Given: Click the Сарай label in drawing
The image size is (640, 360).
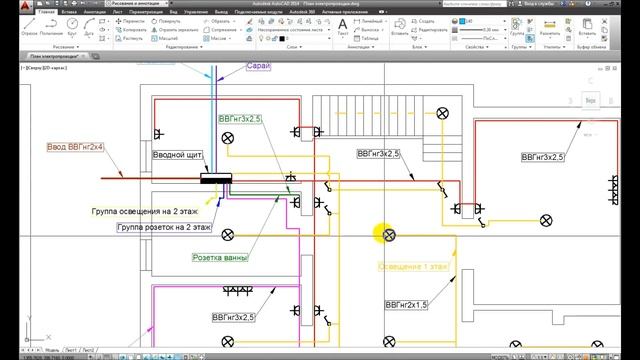Looking at the screenshot, I should [258, 66].
